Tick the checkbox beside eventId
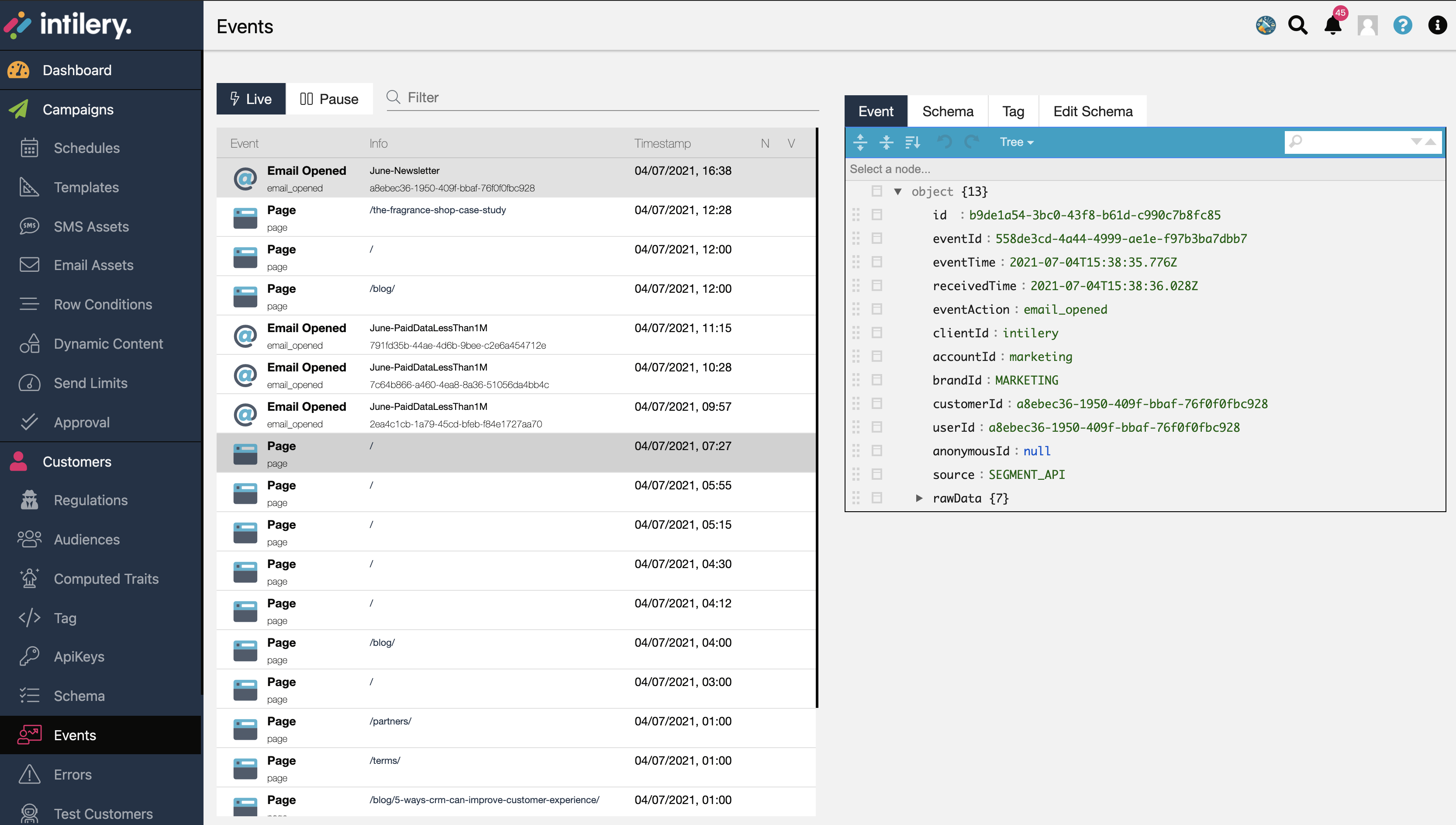This screenshot has width=1456, height=825. pos(877,239)
